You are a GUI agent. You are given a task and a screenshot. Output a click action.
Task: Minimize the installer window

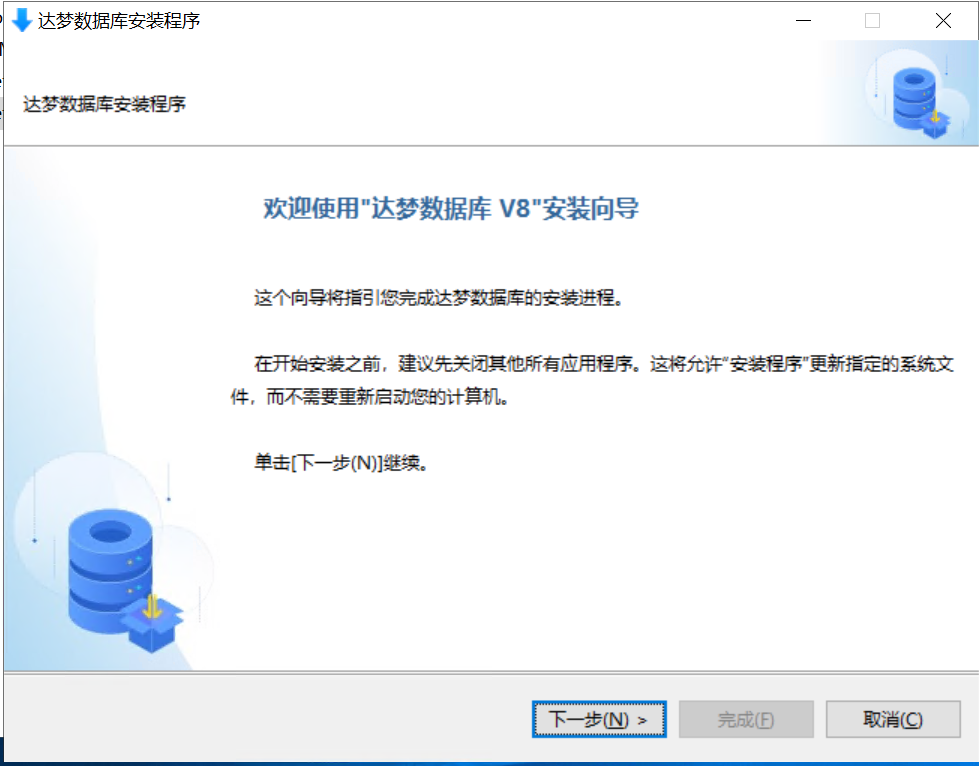click(x=804, y=21)
